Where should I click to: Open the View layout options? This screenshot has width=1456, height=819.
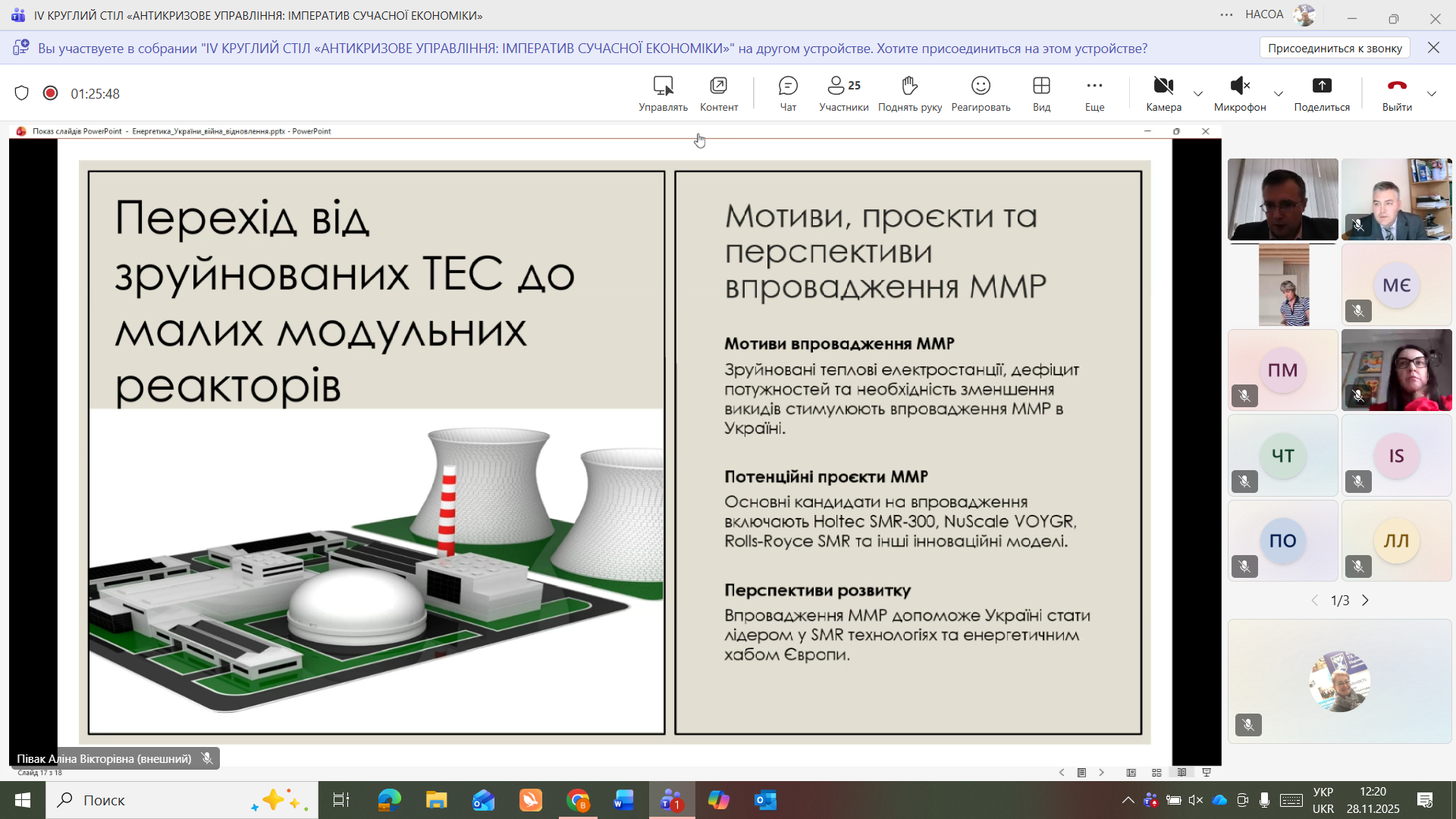click(1041, 86)
